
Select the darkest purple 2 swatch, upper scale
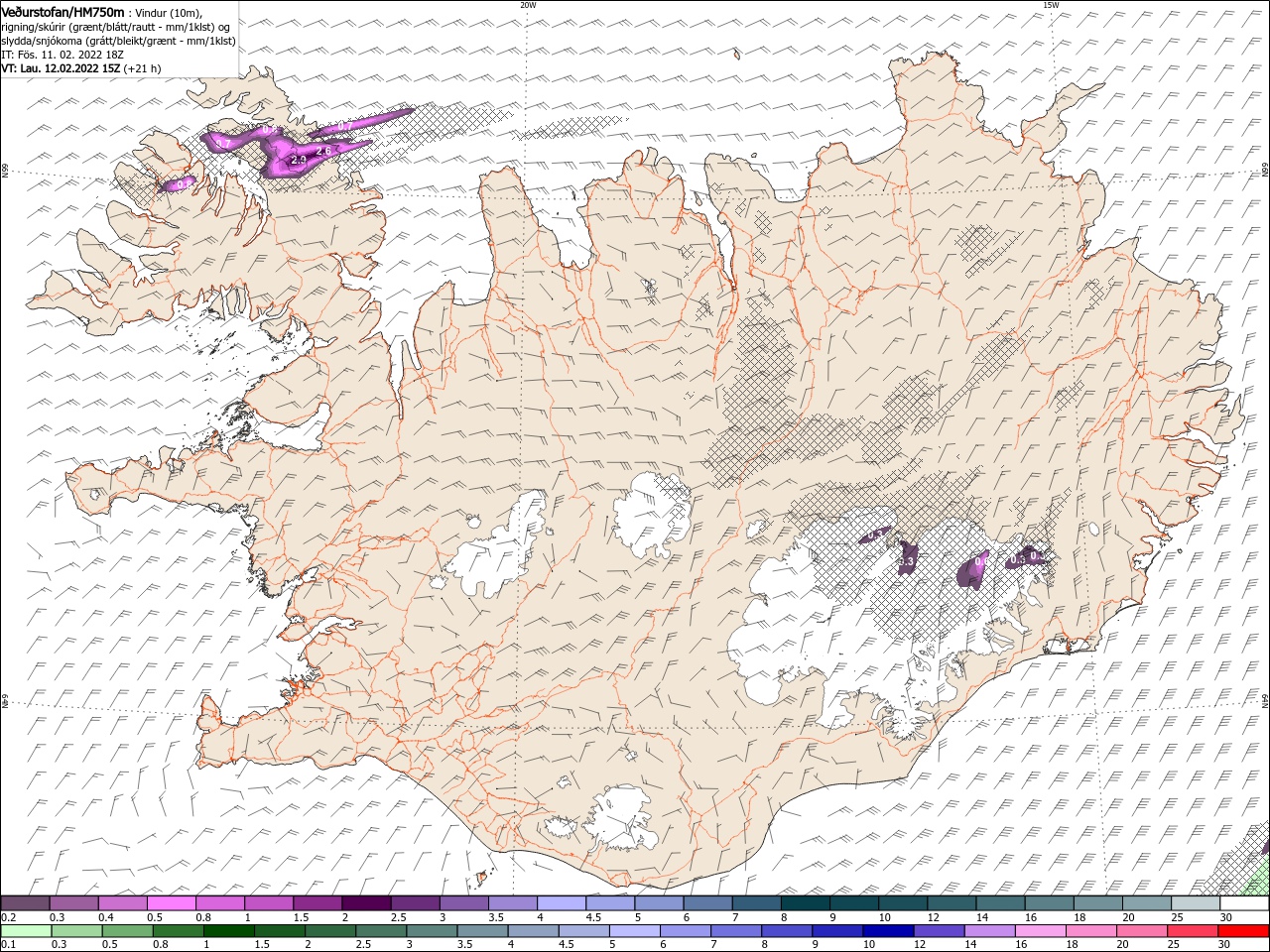[366, 903]
